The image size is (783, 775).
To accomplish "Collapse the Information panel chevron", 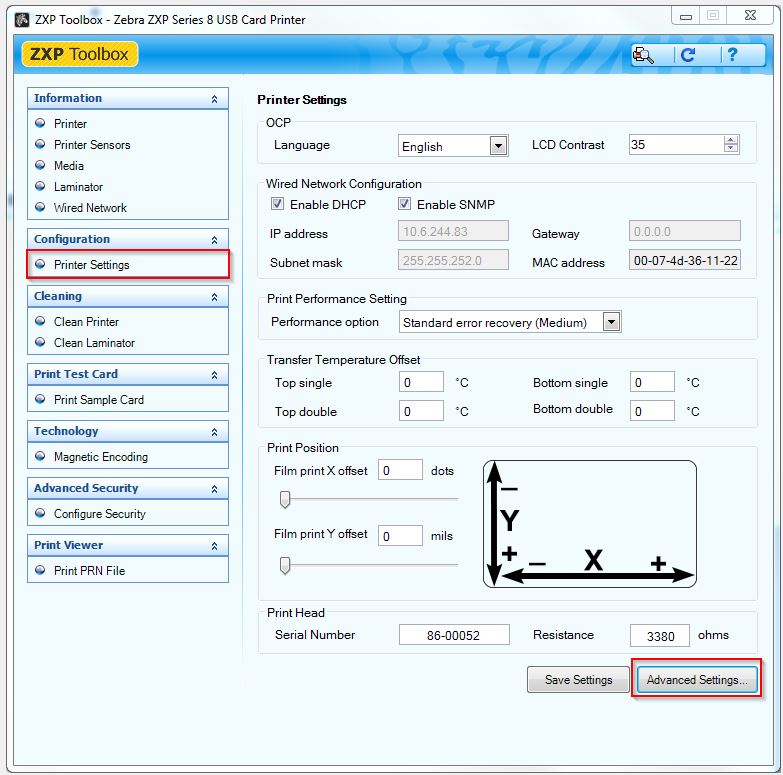I will 214,99.
